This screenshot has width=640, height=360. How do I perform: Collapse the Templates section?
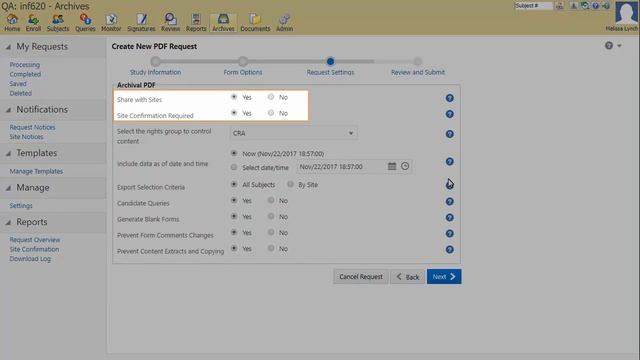(8, 153)
